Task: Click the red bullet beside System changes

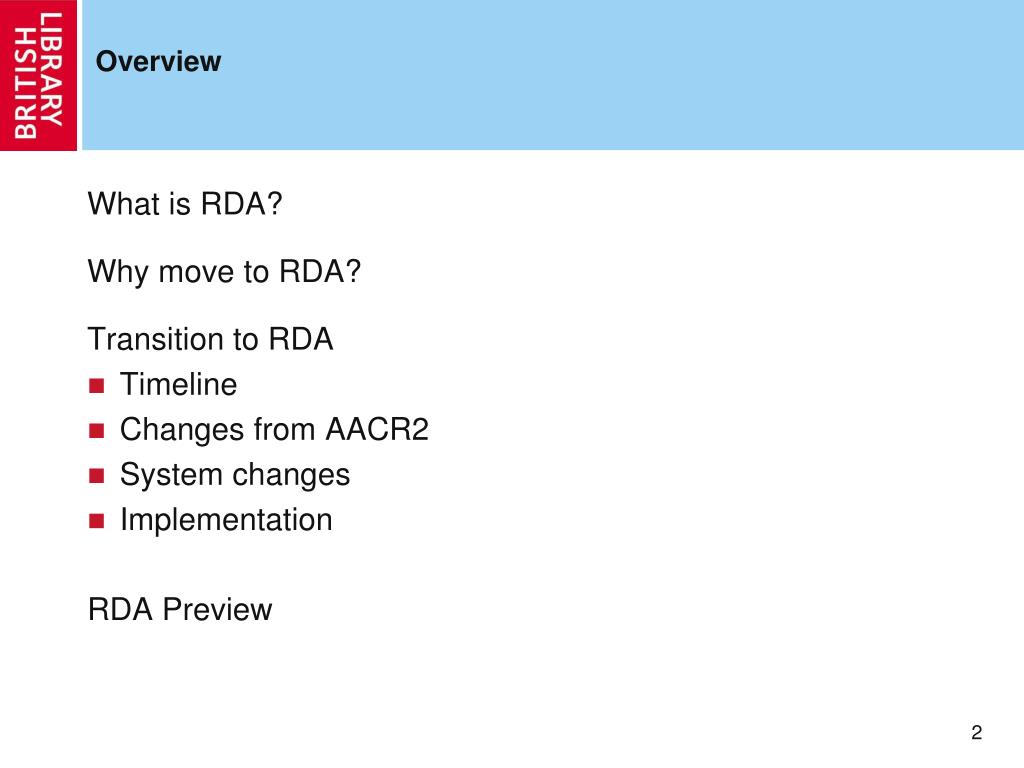Action: pos(97,476)
